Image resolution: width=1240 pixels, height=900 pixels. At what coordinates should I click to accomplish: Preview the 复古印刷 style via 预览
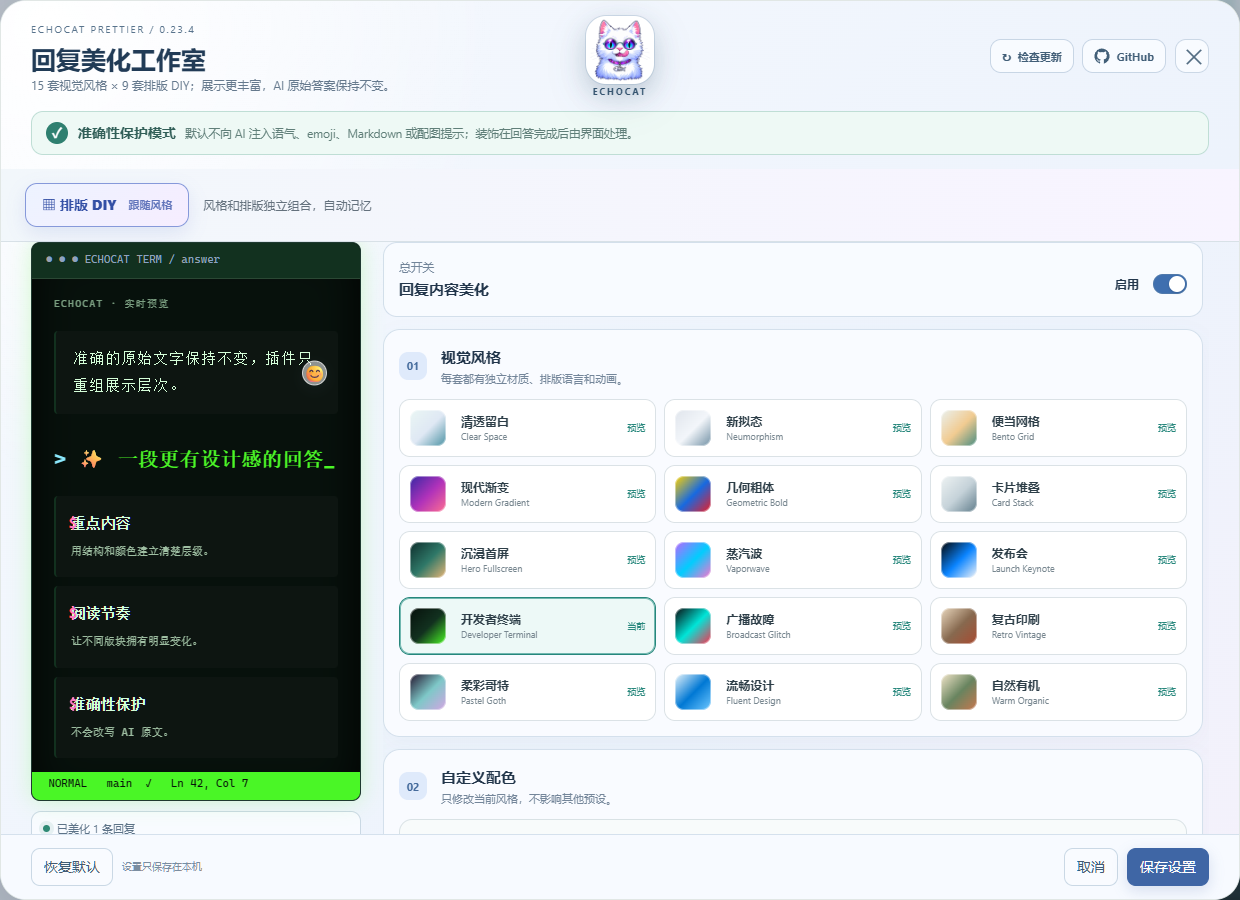click(1167, 626)
